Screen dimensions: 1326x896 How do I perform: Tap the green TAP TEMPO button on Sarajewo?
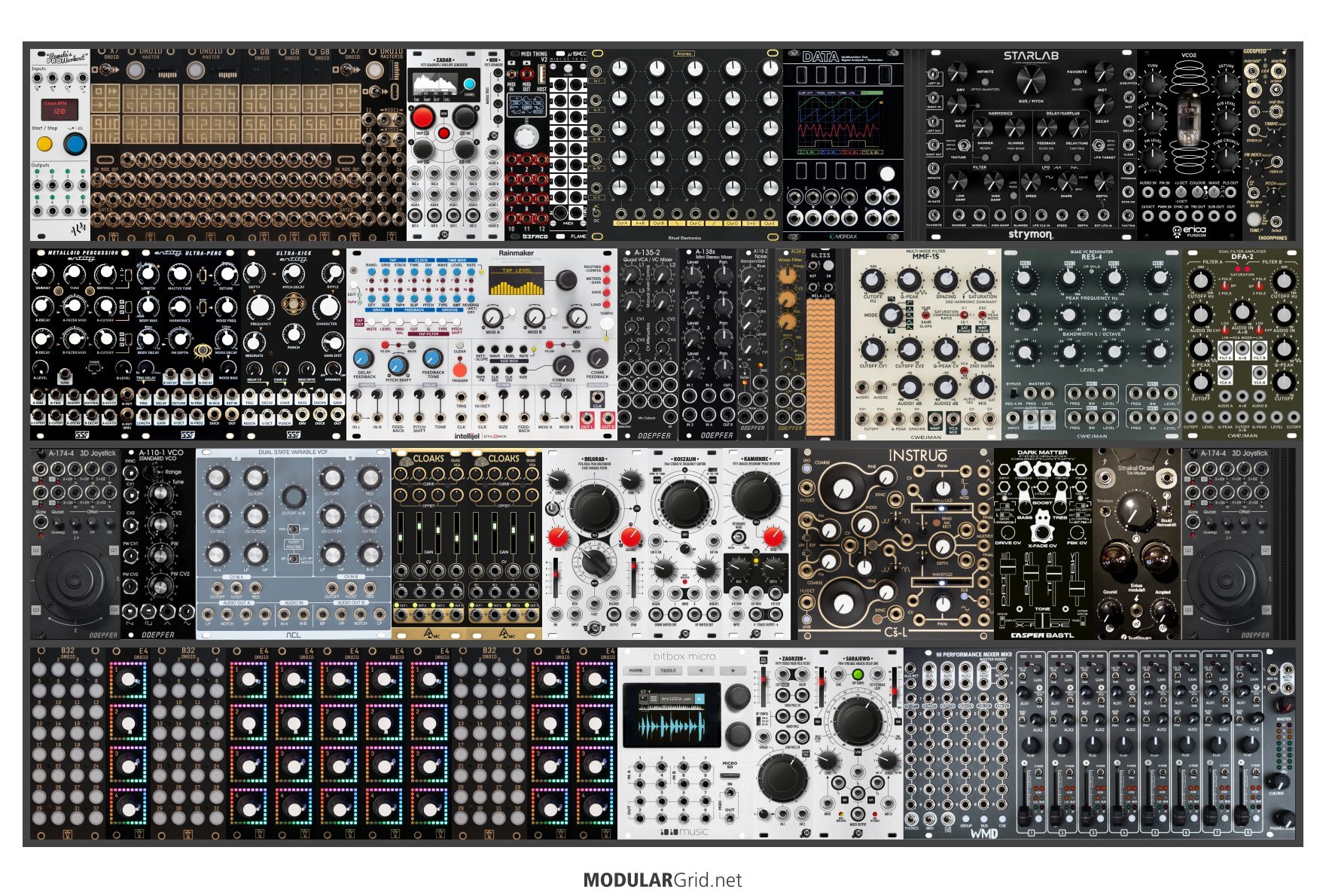(x=857, y=674)
